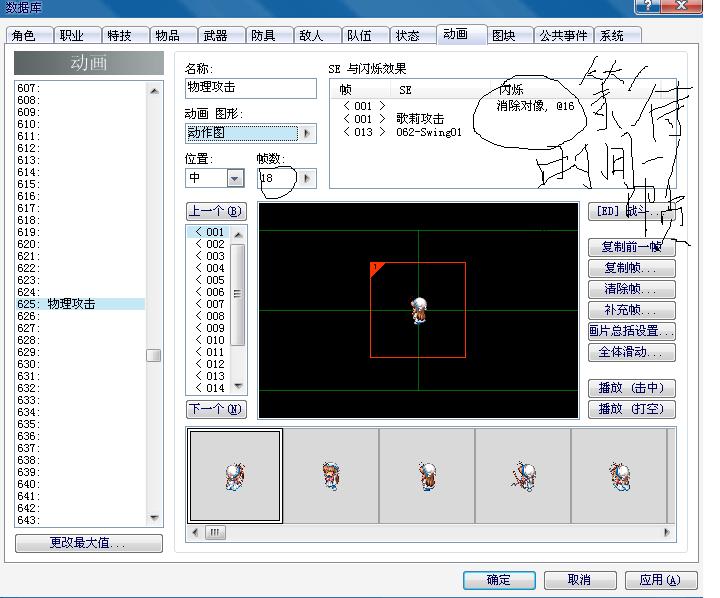Select the fifth sprite cell thumbnail
Viewport: 720px width, 598px height.
(x=619, y=476)
